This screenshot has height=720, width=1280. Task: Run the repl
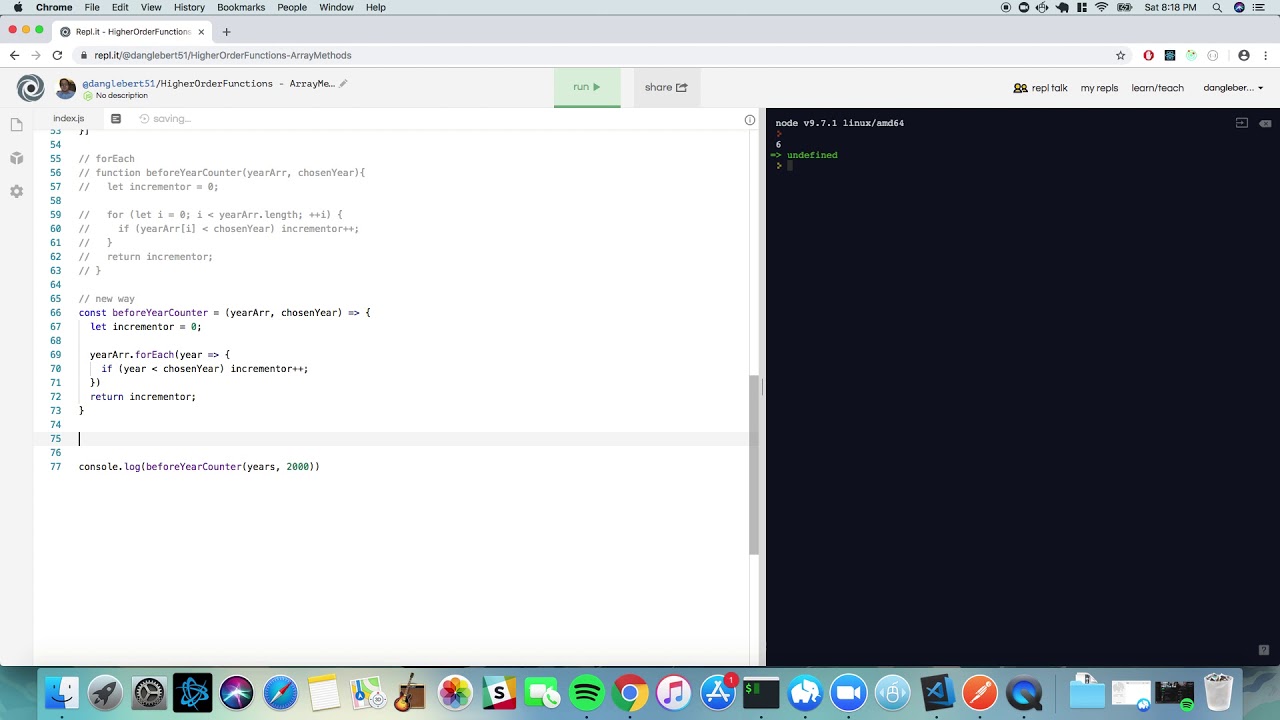tap(587, 87)
